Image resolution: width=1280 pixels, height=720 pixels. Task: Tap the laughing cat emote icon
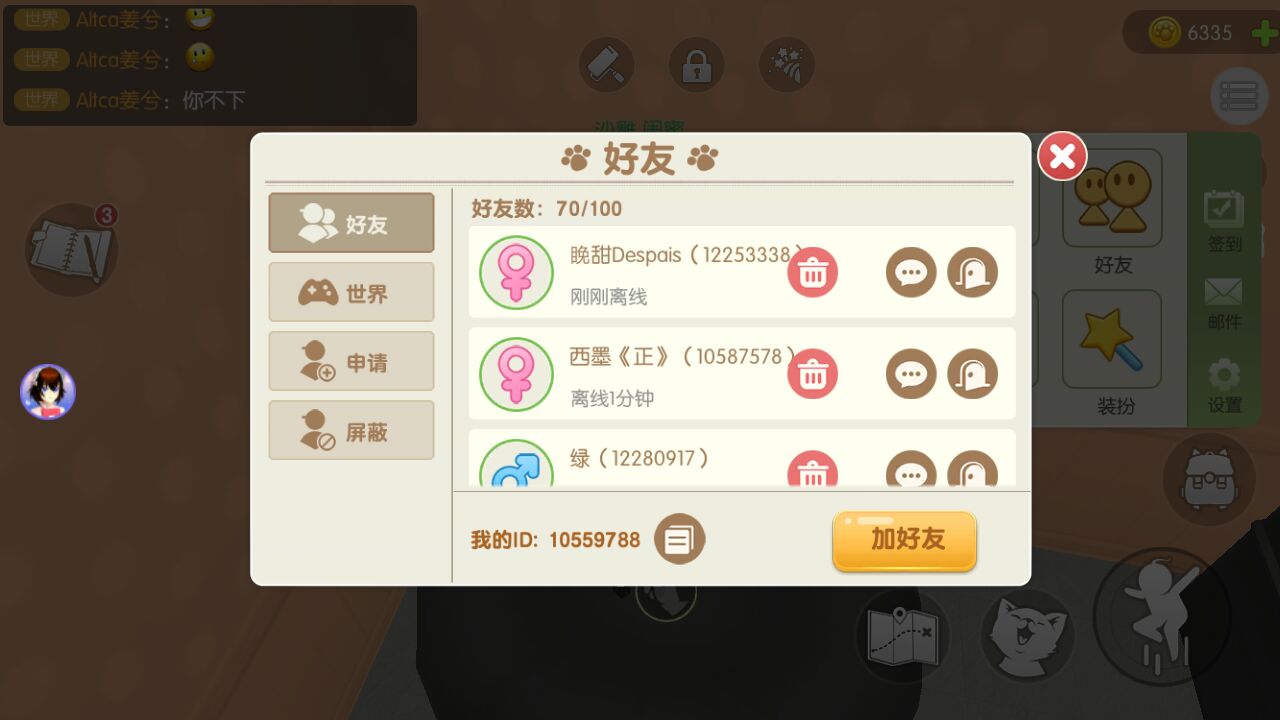pyautogui.click(x=1028, y=636)
